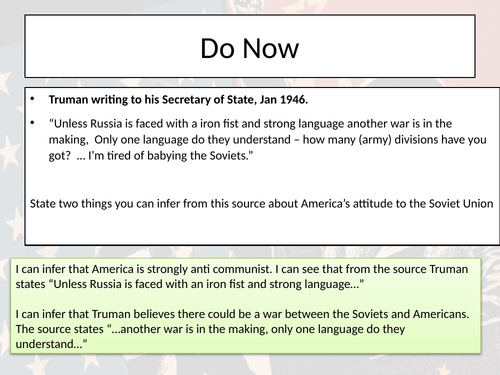Viewport: 500px width, 375px height.
Task: Click the first bullet point marker
Action: point(32,99)
